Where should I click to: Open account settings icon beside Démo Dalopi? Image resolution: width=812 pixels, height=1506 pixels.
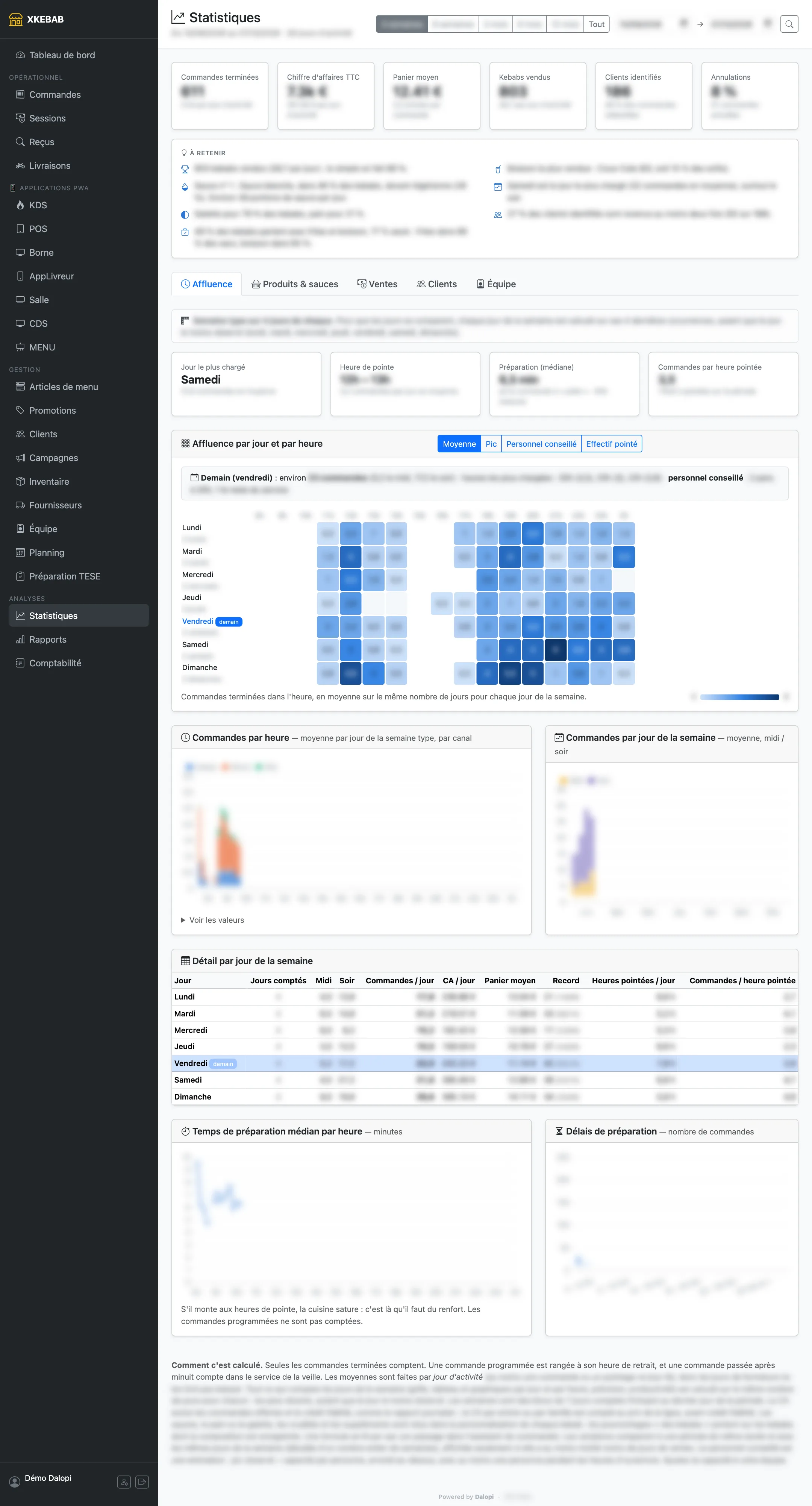coord(124,1482)
